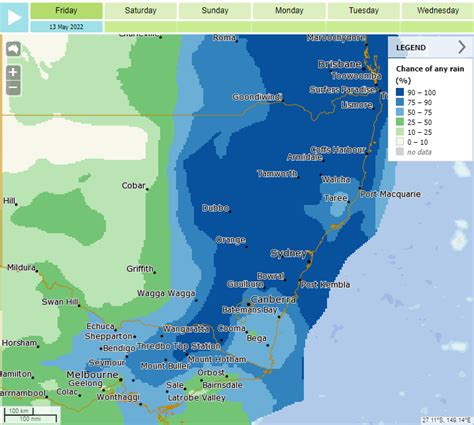Click the Canberra map label
This screenshot has width=474, height=425.
click(273, 299)
